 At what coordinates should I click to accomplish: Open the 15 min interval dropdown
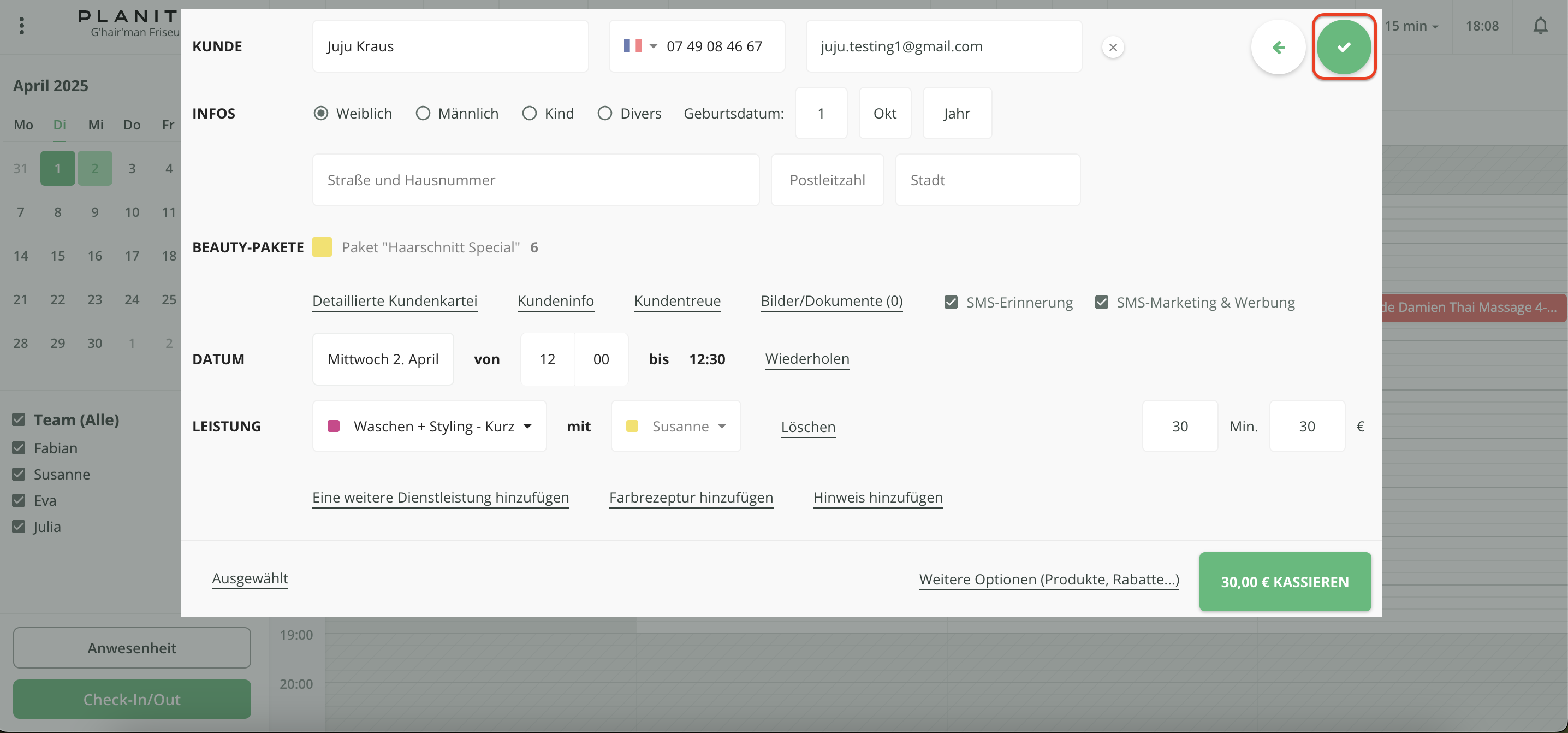(x=1411, y=26)
